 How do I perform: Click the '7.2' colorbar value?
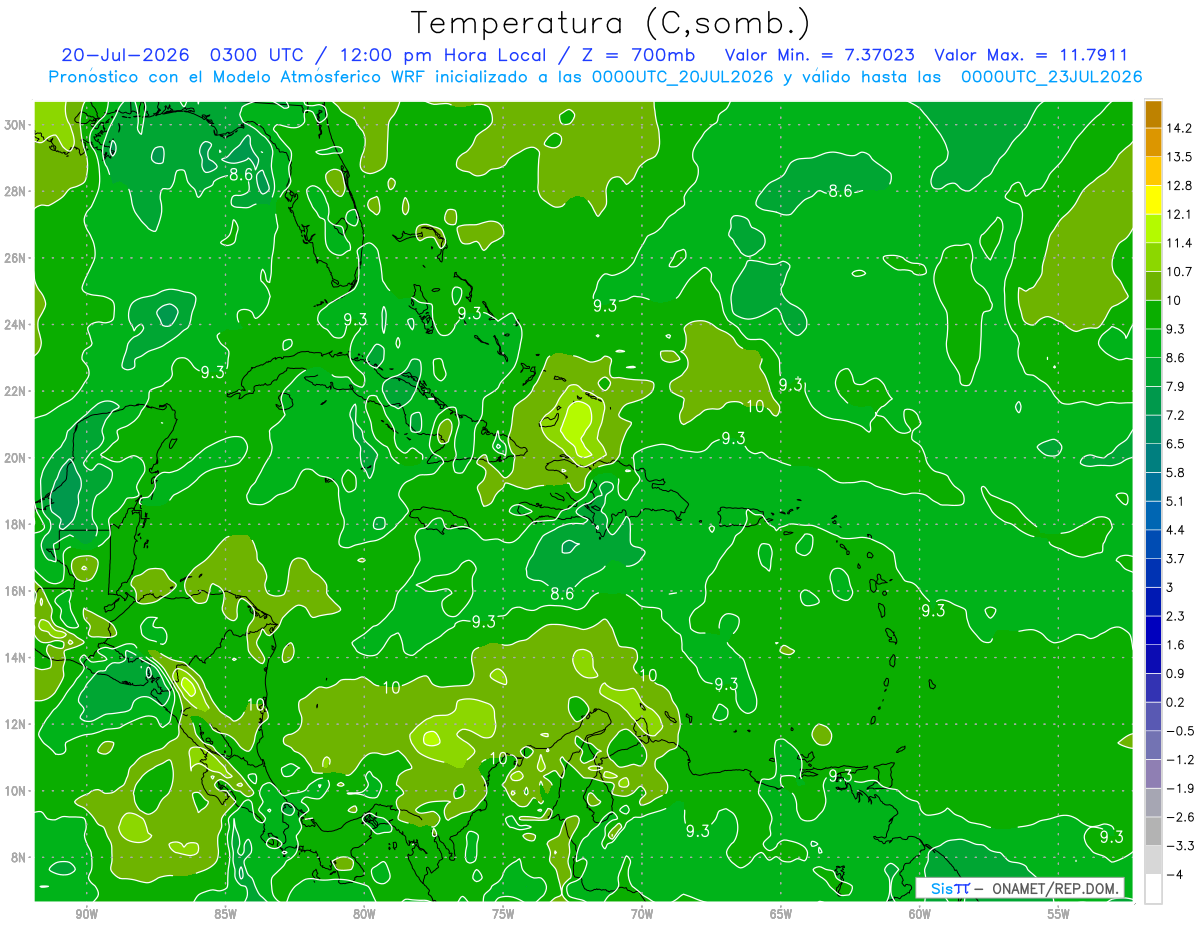1175,415
